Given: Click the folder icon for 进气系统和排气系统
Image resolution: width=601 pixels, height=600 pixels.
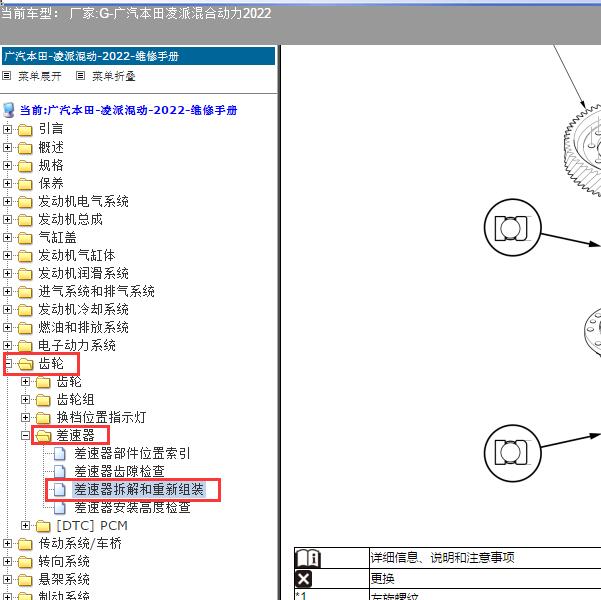Looking at the screenshot, I should (25, 292).
